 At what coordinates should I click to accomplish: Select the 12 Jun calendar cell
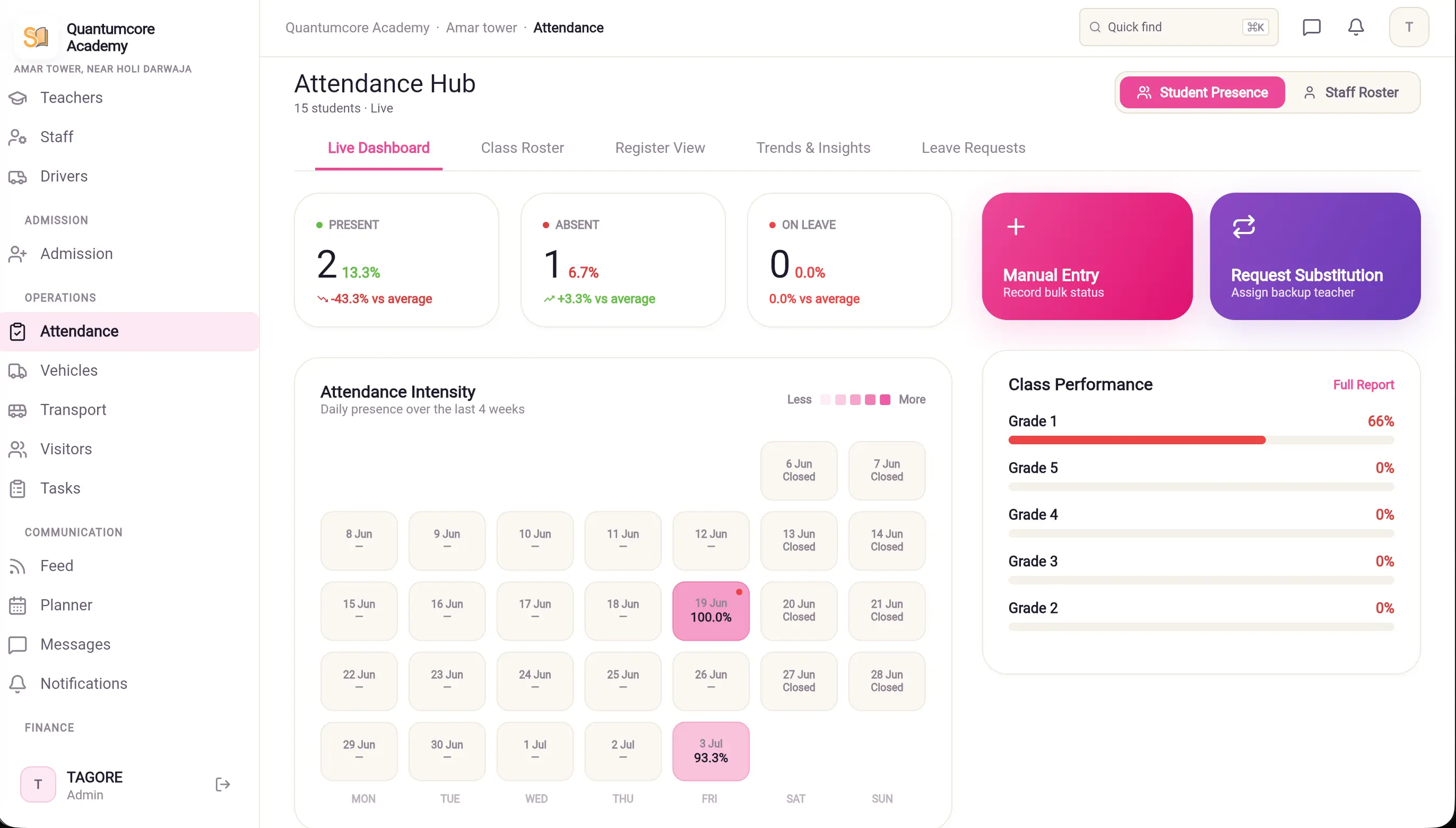tap(710, 540)
